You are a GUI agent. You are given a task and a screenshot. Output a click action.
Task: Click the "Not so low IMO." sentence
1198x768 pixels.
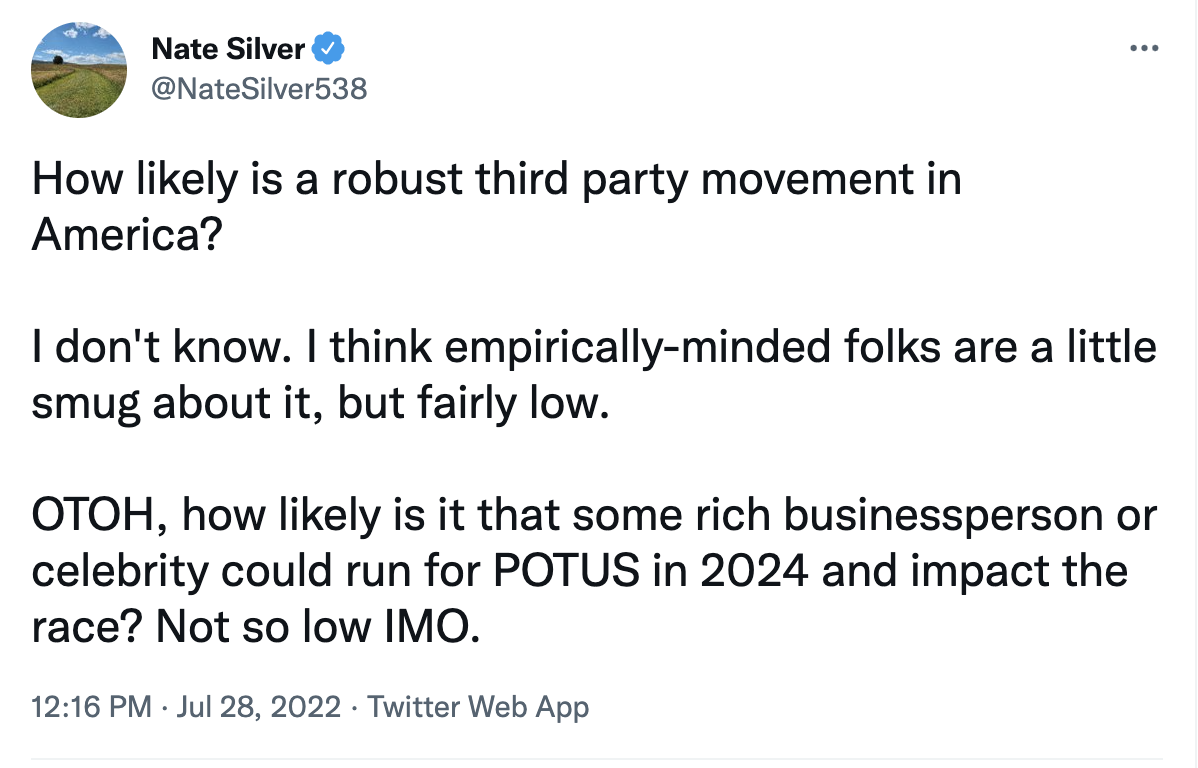(318, 628)
